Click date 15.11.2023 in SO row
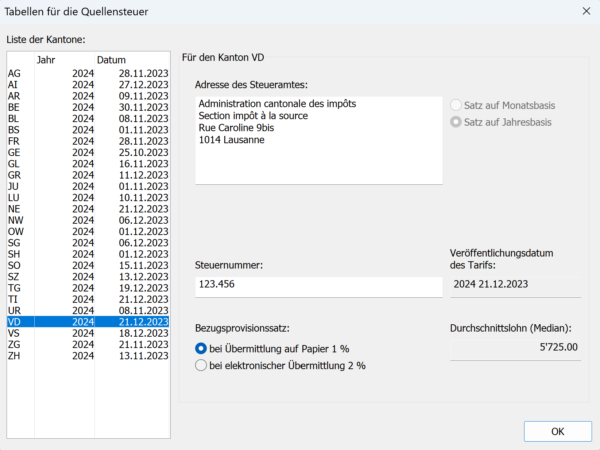The height and width of the screenshot is (450, 600). click(143, 265)
